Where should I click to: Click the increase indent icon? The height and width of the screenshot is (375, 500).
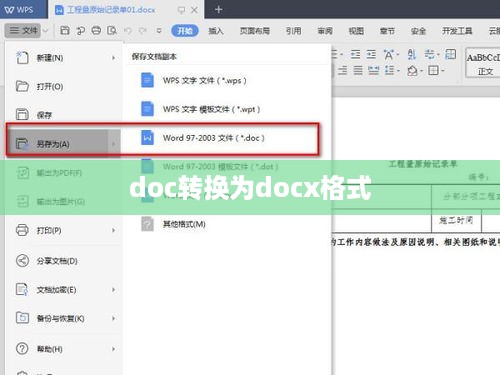(x=371, y=54)
